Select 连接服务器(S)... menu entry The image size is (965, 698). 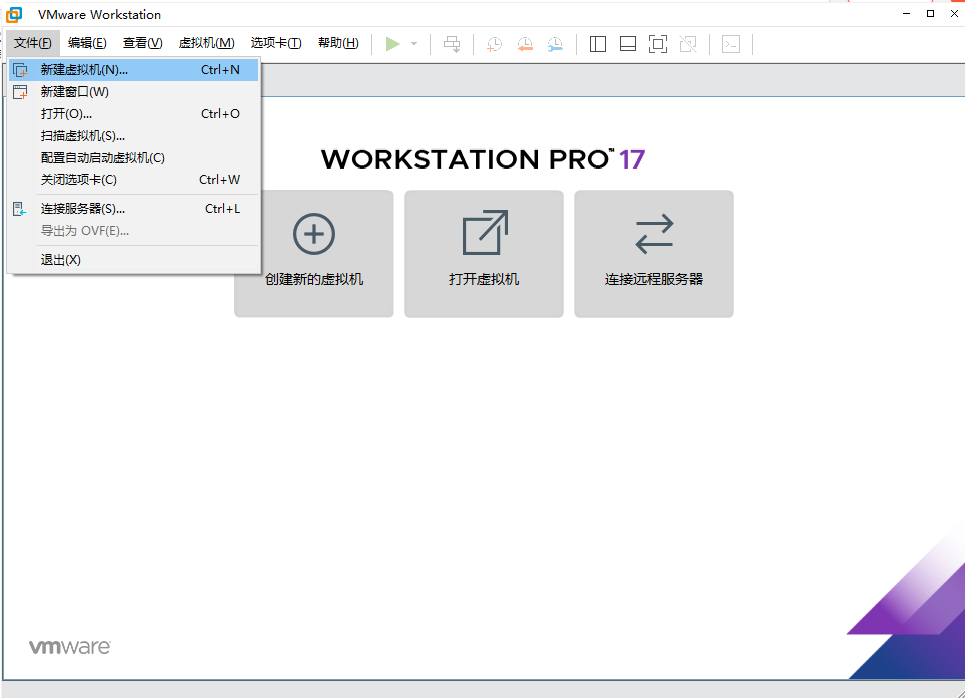point(134,209)
